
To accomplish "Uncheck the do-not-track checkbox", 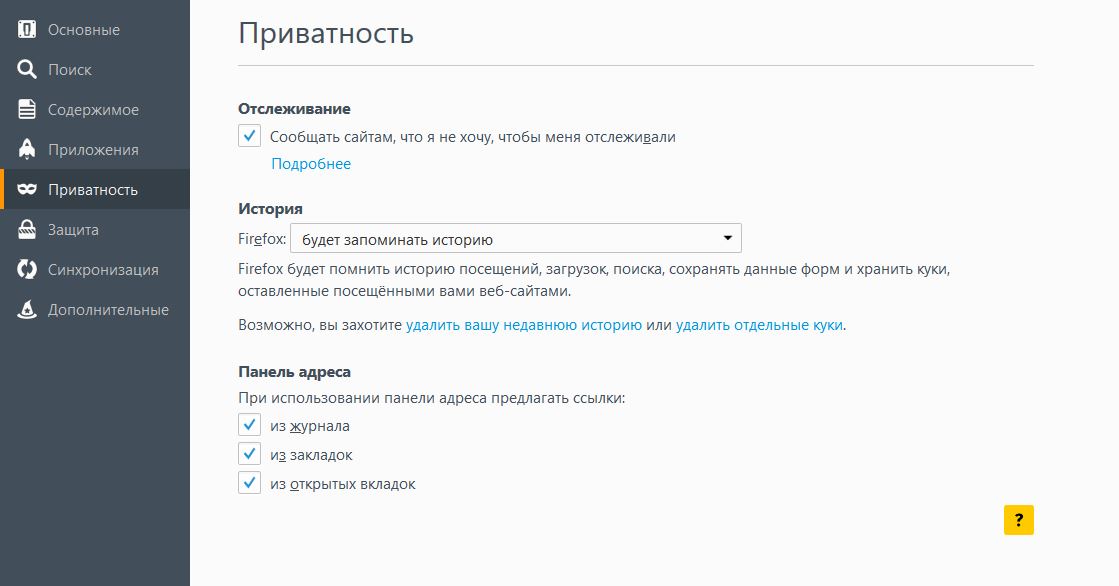I will point(250,136).
